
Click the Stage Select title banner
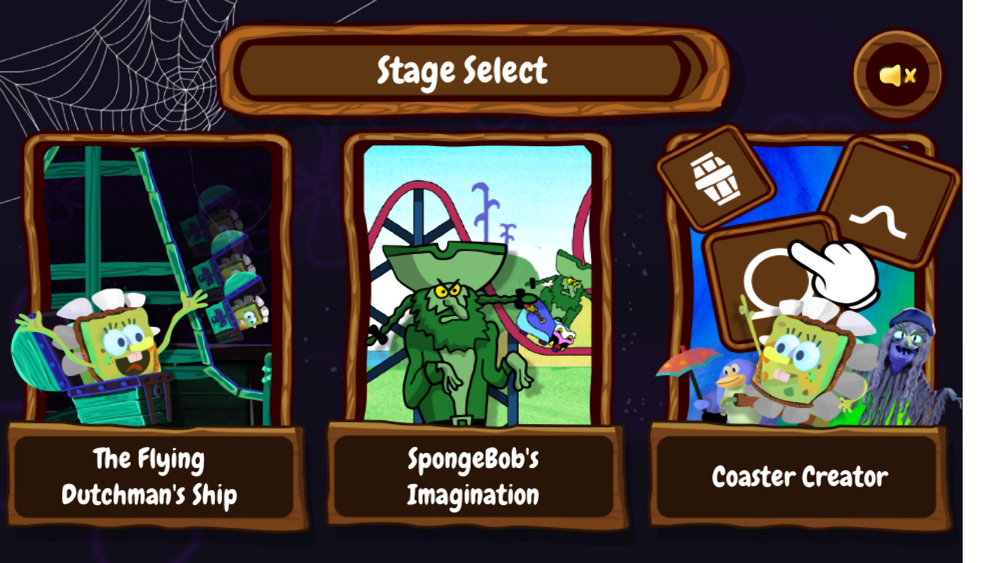(x=473, y=71)
